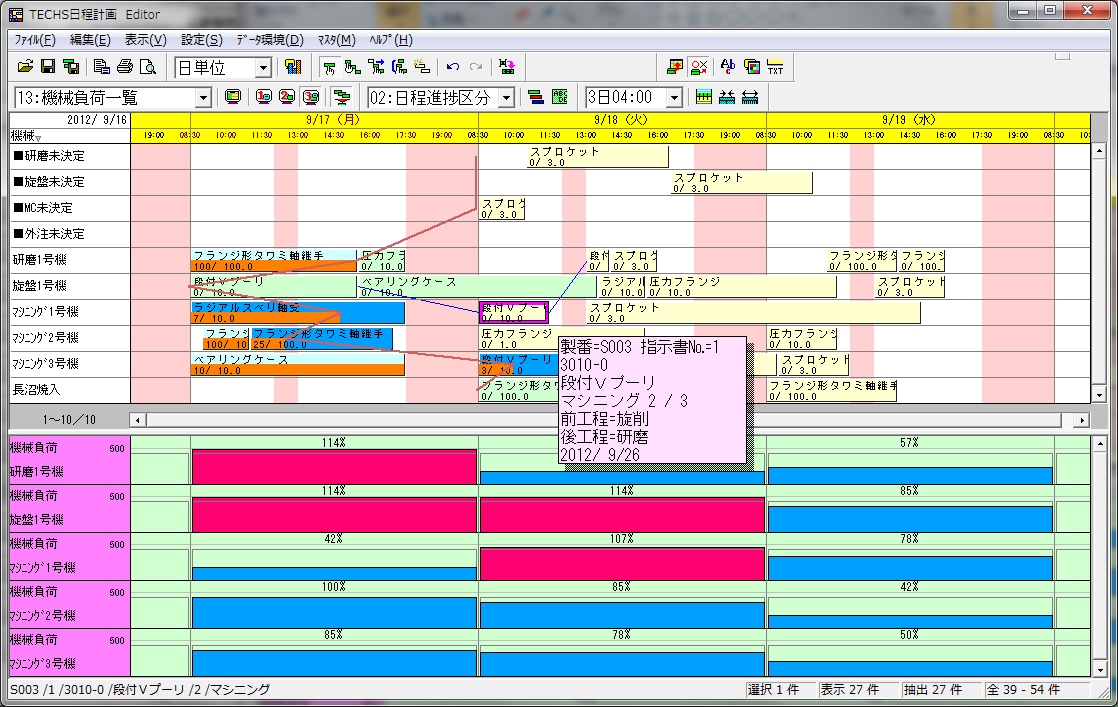Open the 設定(S) menu
This screenshot has width=1118, height=707.
pyautogui.click(x=202, y=40)
